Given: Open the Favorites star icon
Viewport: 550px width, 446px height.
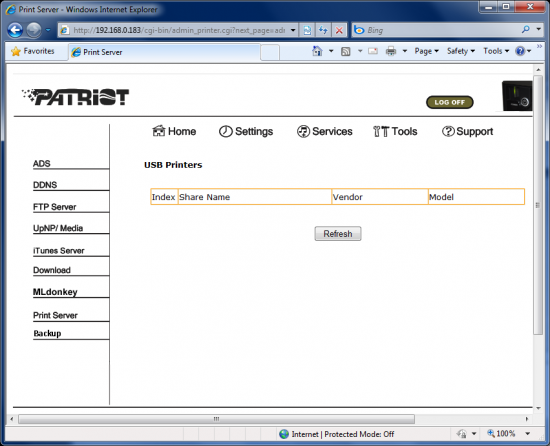Looking at the screenshot, I should (x=16, y=52).
